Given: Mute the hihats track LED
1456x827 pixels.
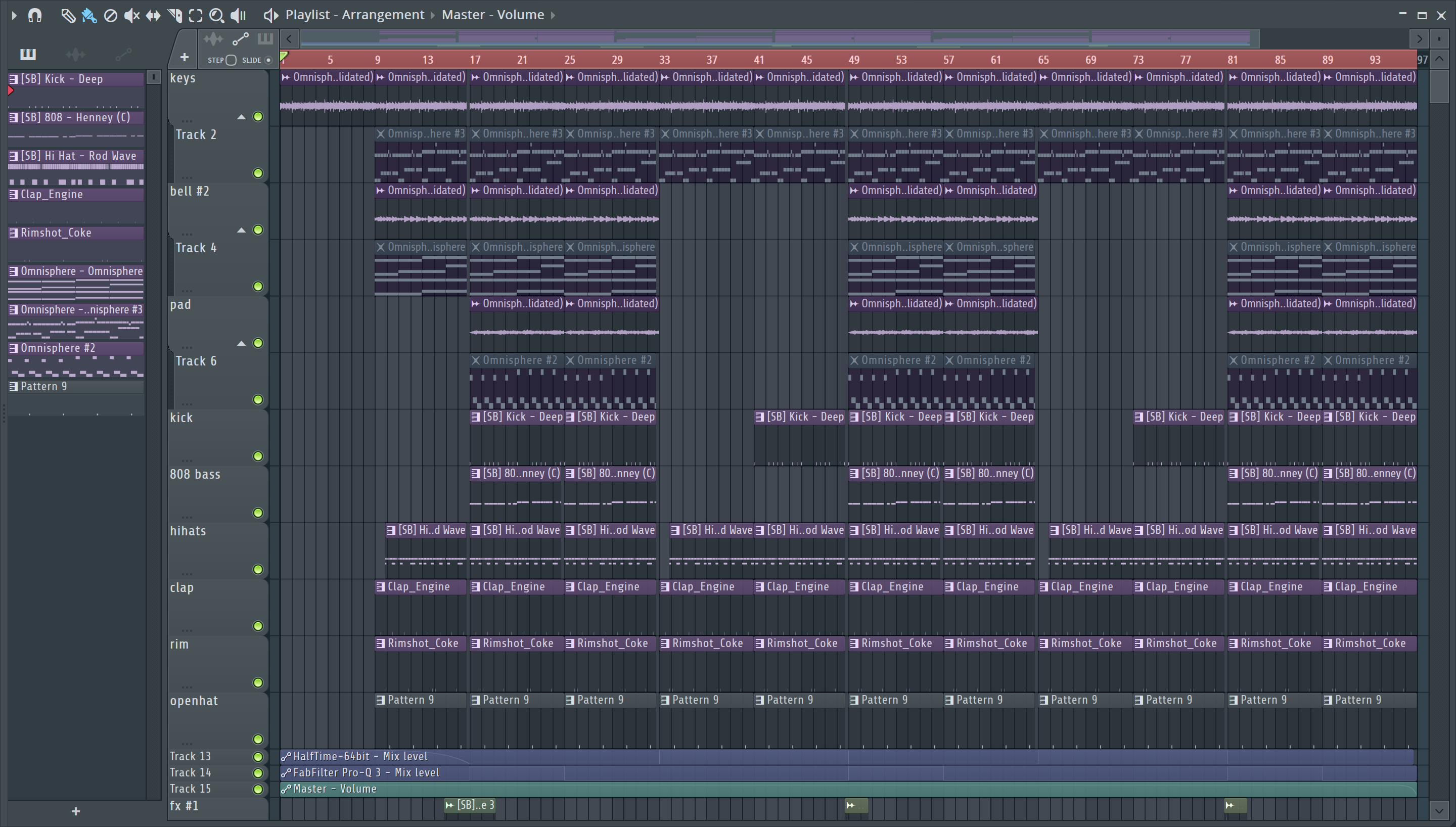Looking at the screenshot, I should point(258,569).
